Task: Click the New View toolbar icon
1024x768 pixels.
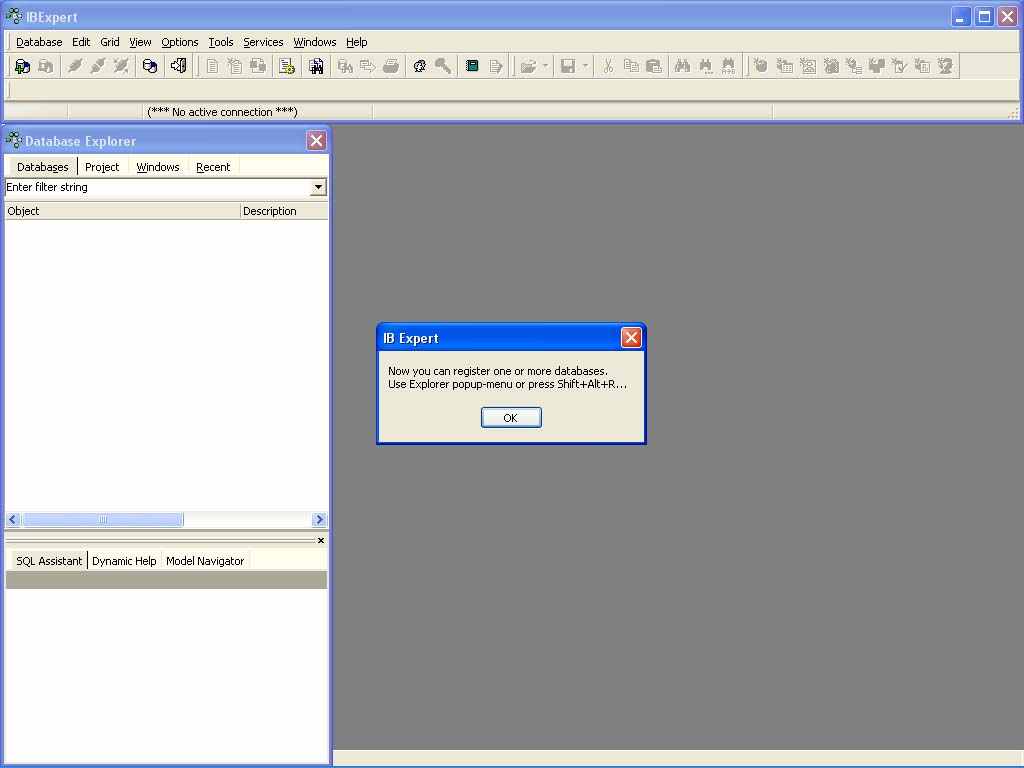Action: point(808,66)
